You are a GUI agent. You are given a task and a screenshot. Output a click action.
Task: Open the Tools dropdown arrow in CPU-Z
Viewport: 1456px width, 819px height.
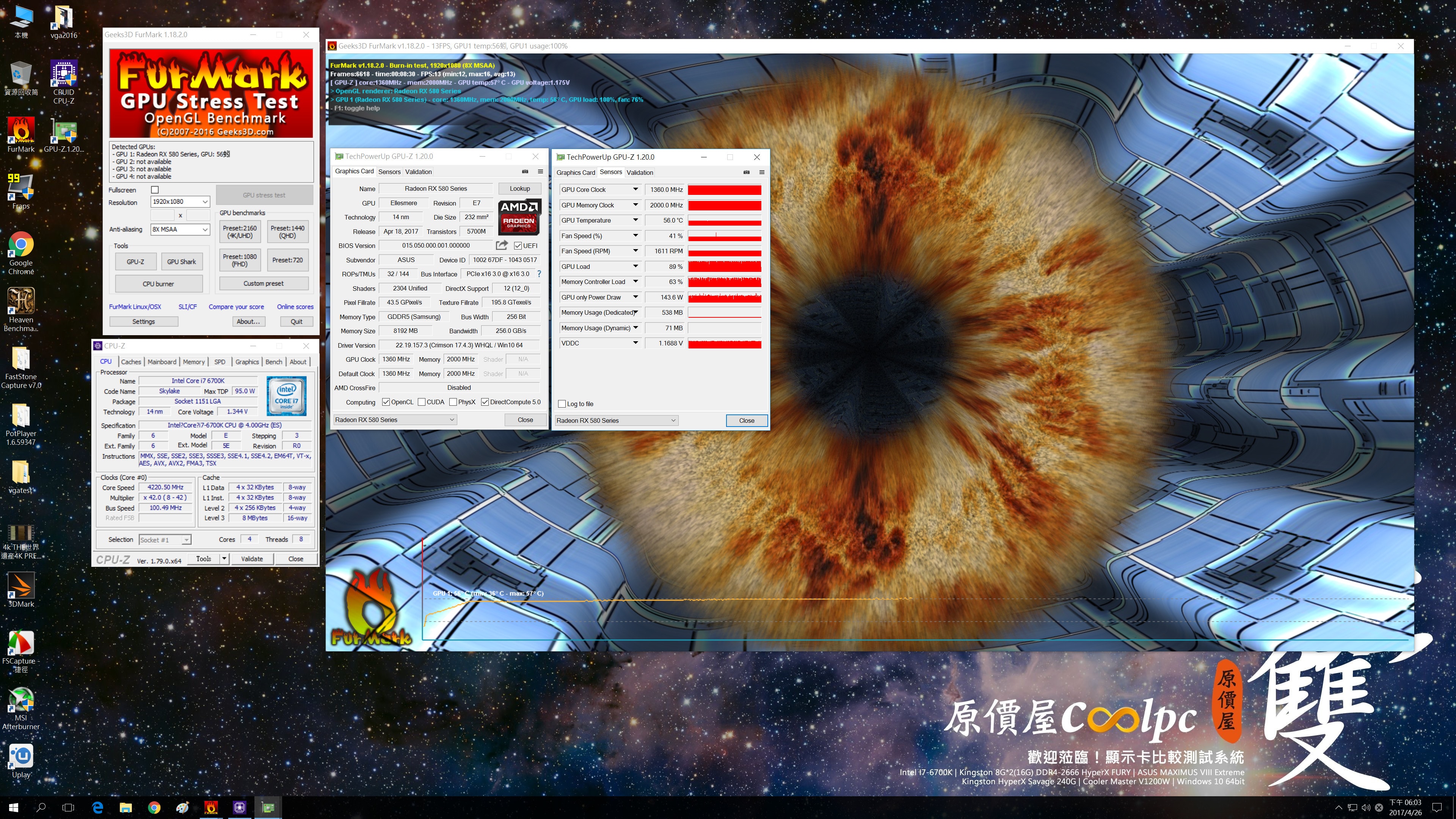click(224, 559)
